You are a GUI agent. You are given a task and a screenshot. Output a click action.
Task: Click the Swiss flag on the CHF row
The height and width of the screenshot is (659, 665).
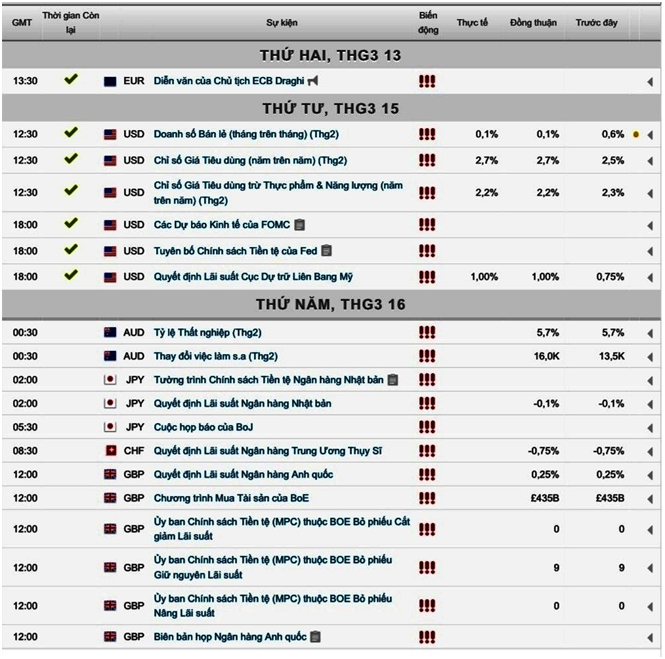(110, 451)
